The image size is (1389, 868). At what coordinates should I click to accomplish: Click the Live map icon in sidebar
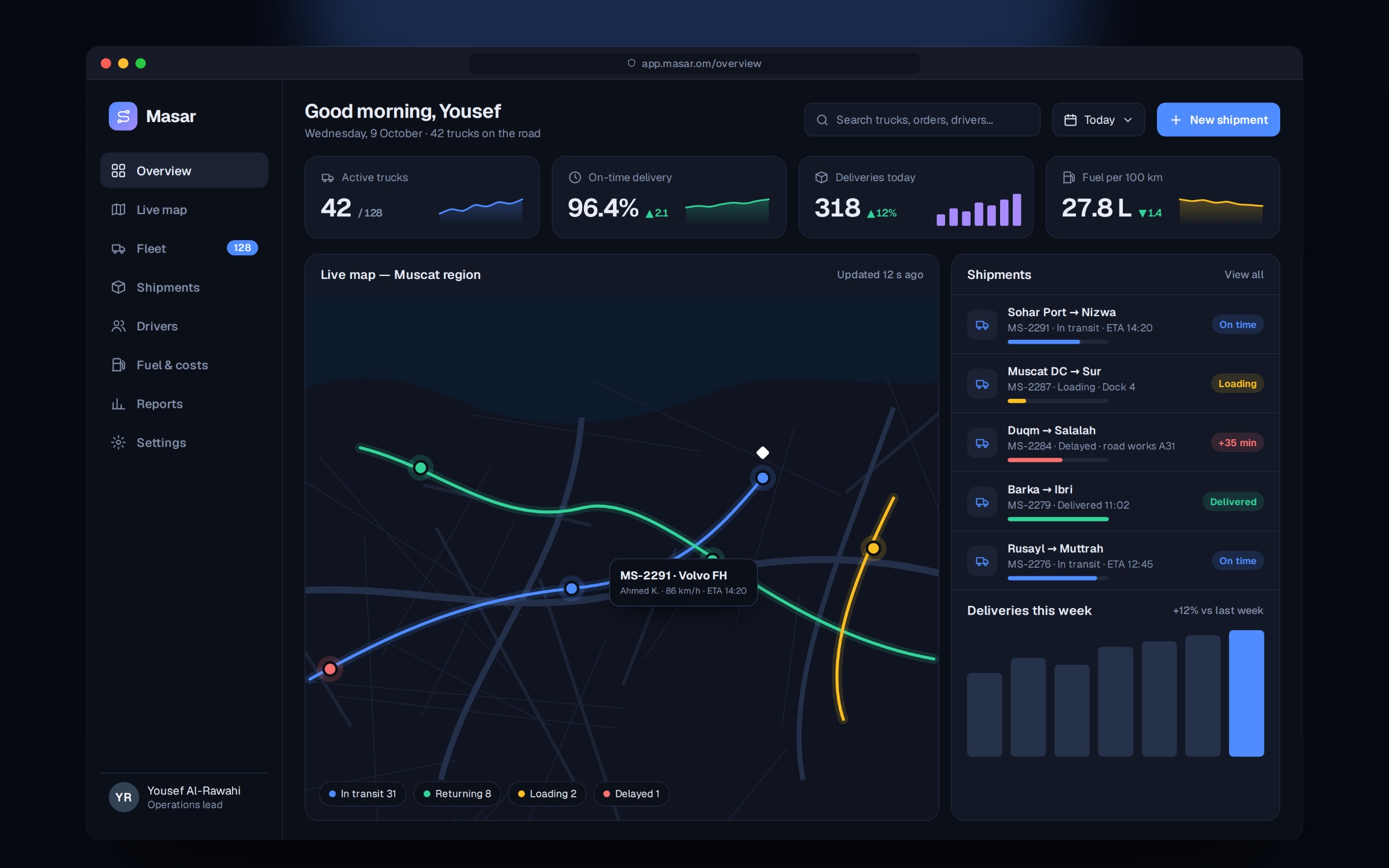pos(118,209)
